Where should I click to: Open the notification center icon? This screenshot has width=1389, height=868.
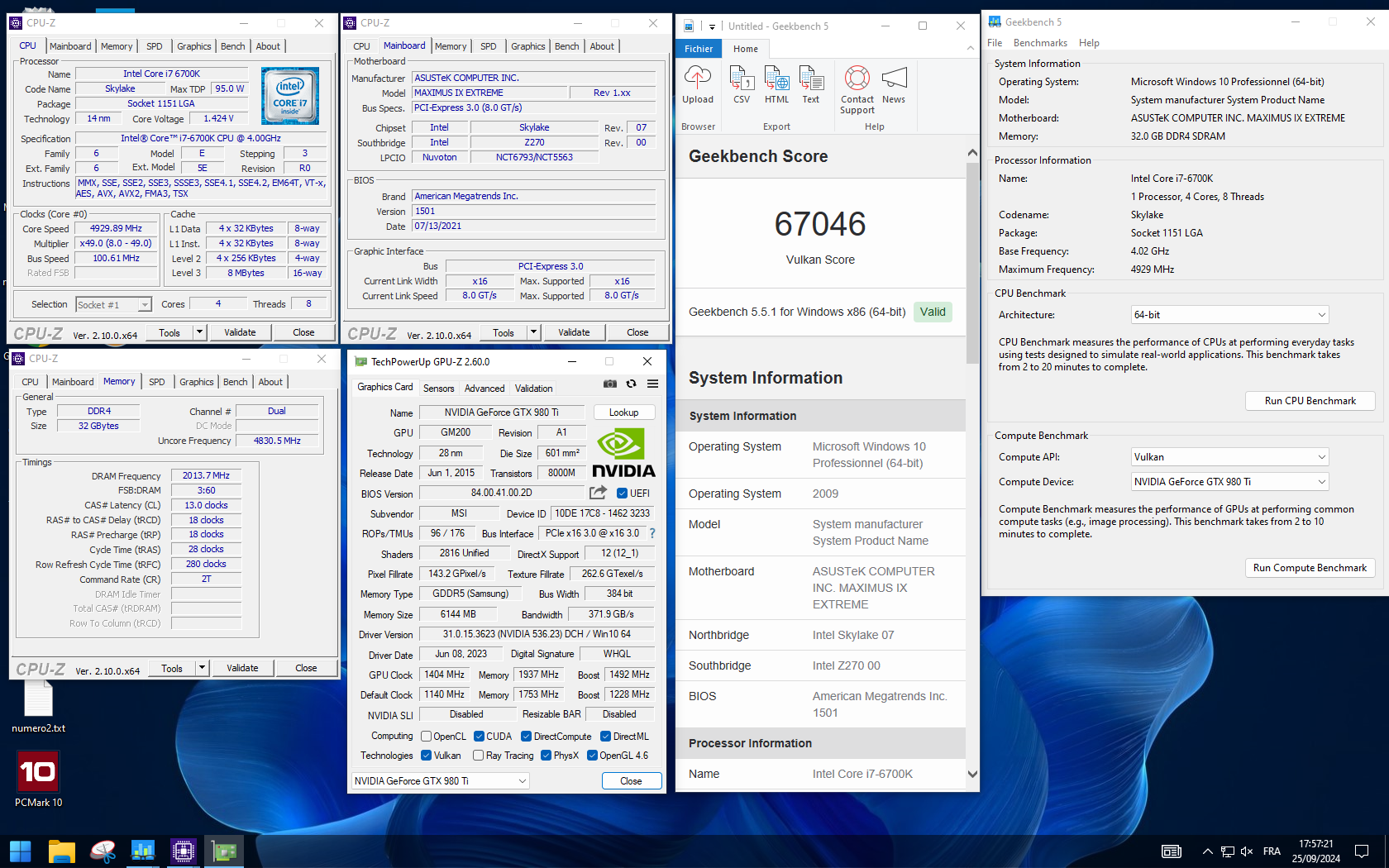1362,851
